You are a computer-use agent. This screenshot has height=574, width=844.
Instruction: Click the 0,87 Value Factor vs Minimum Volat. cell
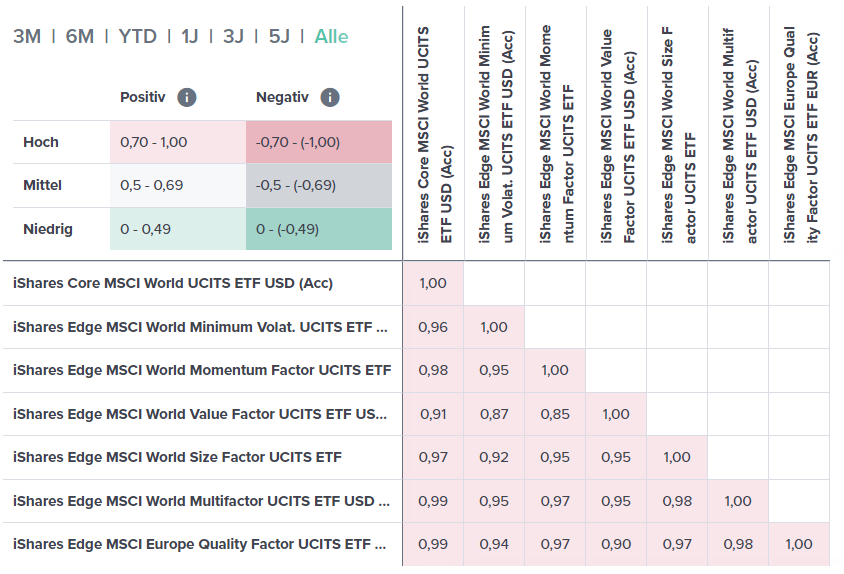[x=494, y=414]
